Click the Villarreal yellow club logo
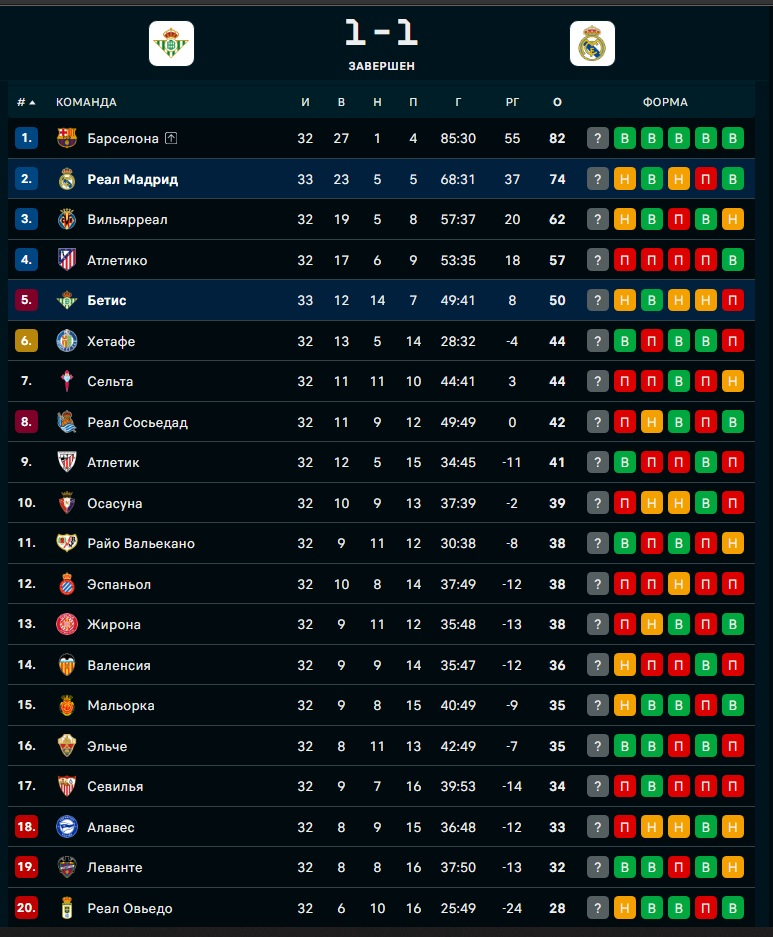The width and height of the screenshot is (773, 937). point(67,219)
